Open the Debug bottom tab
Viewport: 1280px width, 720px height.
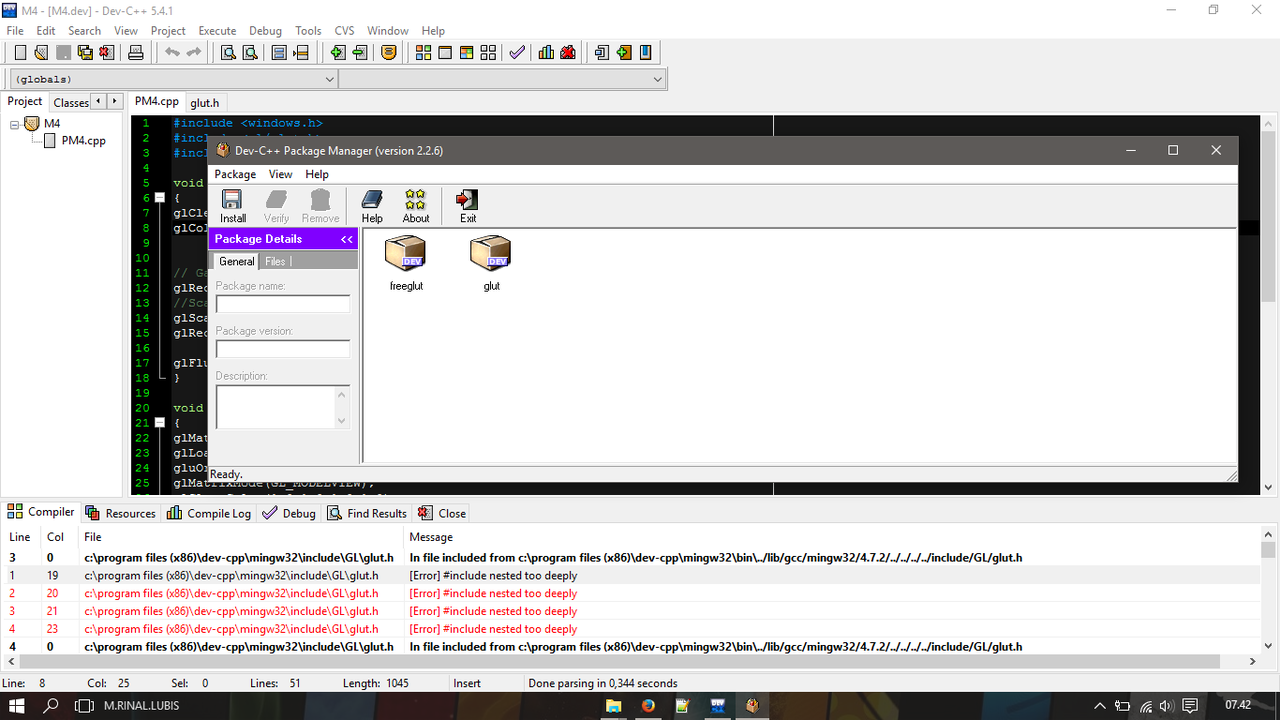coord(289,513)
